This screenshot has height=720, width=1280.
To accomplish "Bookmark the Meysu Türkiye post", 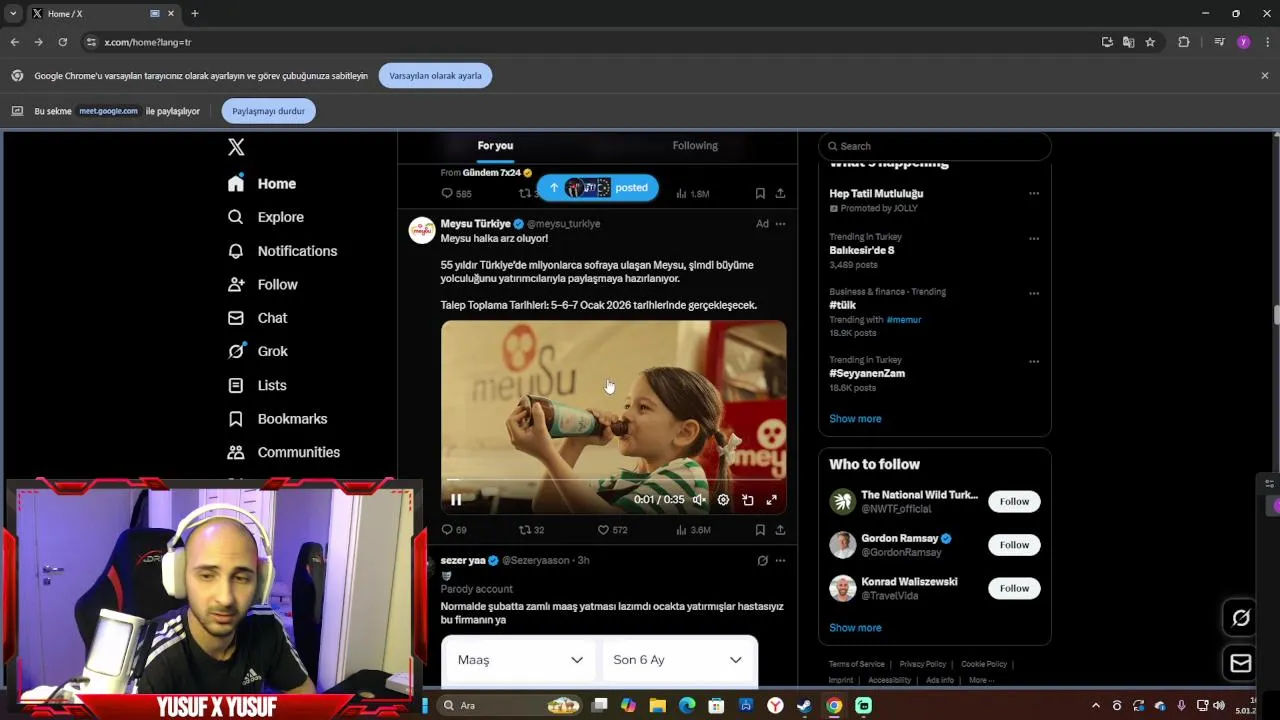I will coord(760,530).
